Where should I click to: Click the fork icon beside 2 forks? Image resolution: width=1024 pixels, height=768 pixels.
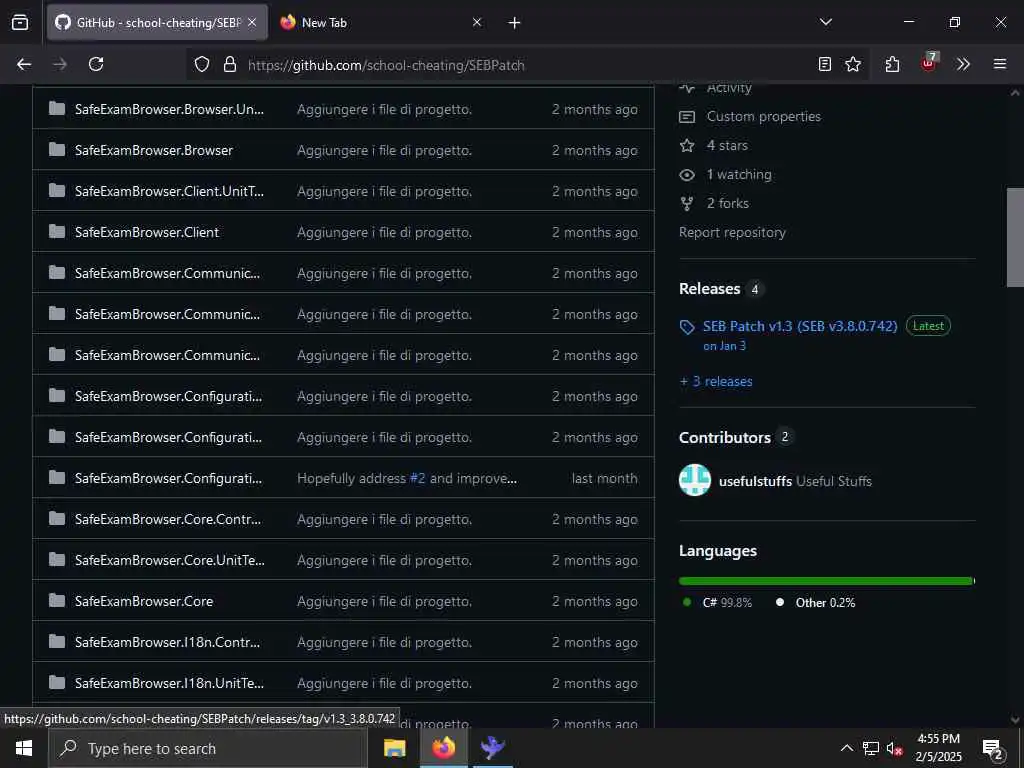(x=687, y=204)
